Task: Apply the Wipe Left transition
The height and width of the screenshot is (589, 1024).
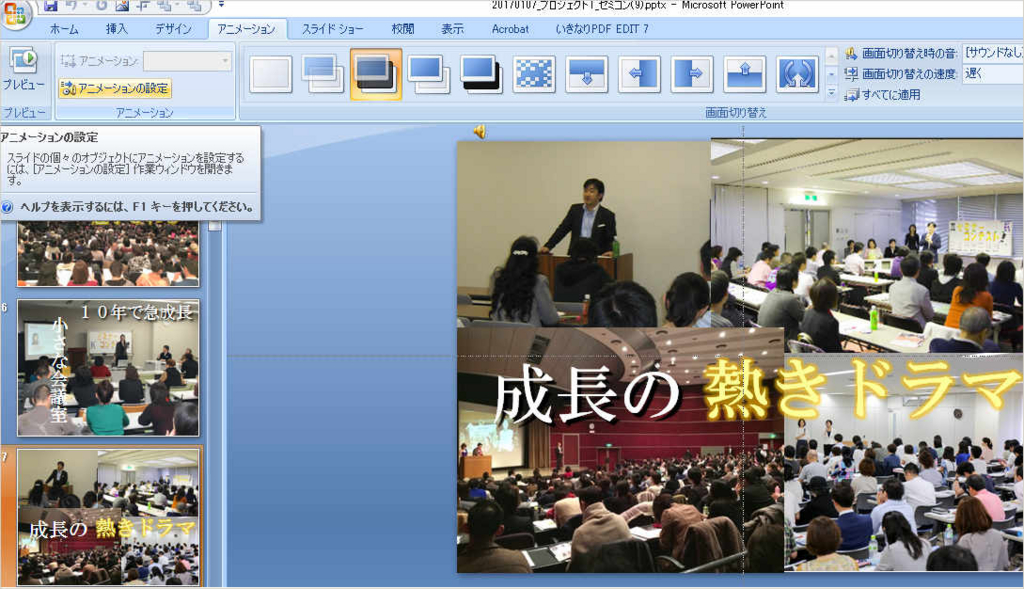Action: pyautogui.click(x=639, y=74)
